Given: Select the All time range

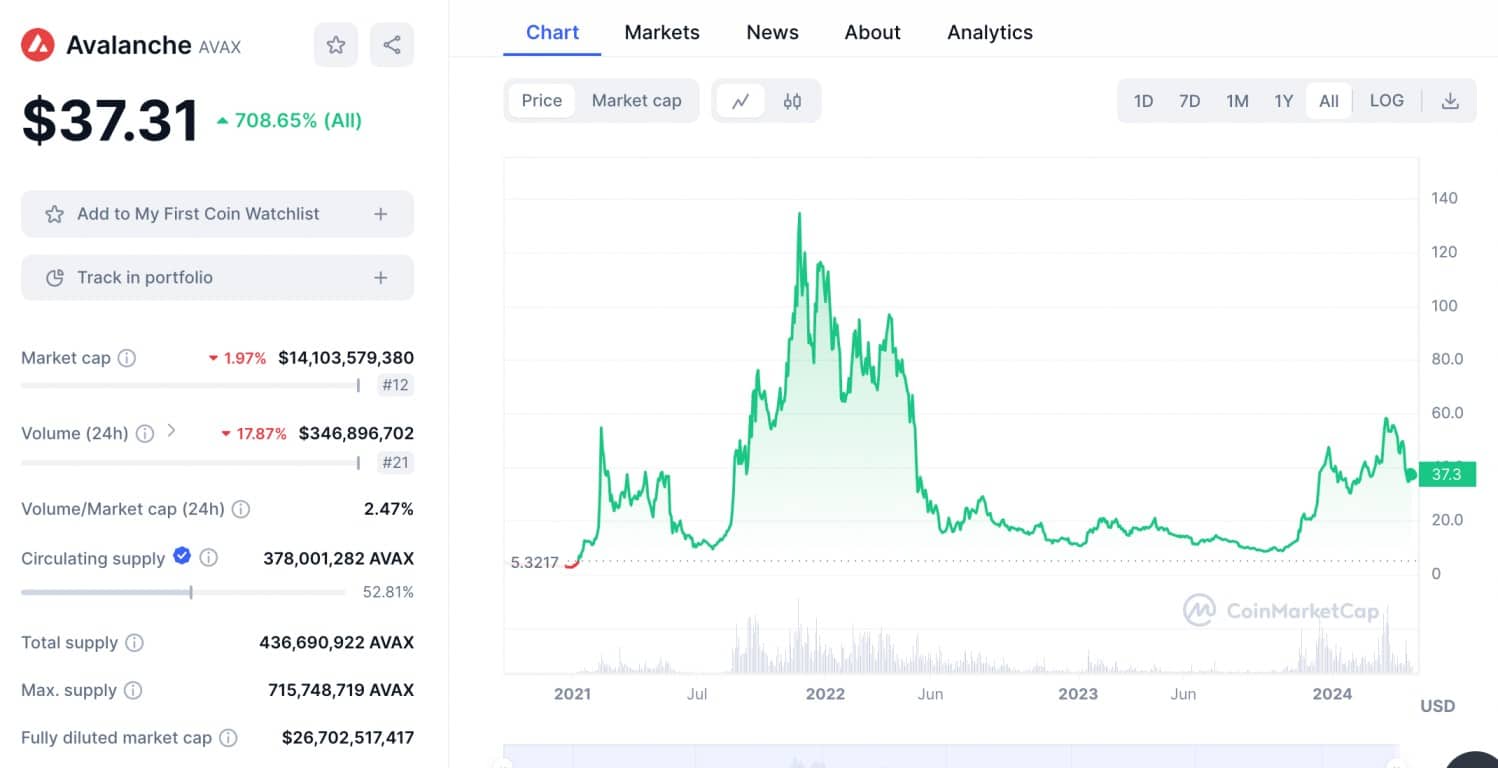Looking at the screenshot, I should [1329, 101].
